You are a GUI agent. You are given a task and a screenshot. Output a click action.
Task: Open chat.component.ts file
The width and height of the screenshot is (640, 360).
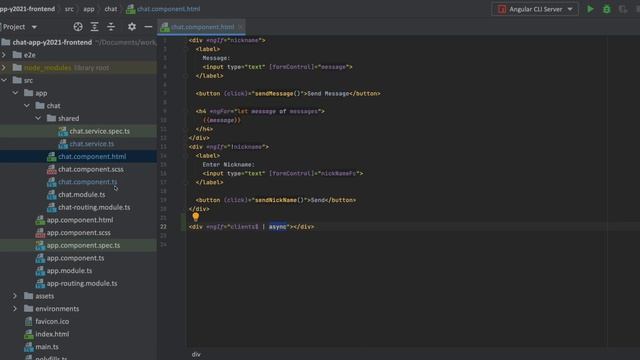pyautogui.click(x=87, y=182)
